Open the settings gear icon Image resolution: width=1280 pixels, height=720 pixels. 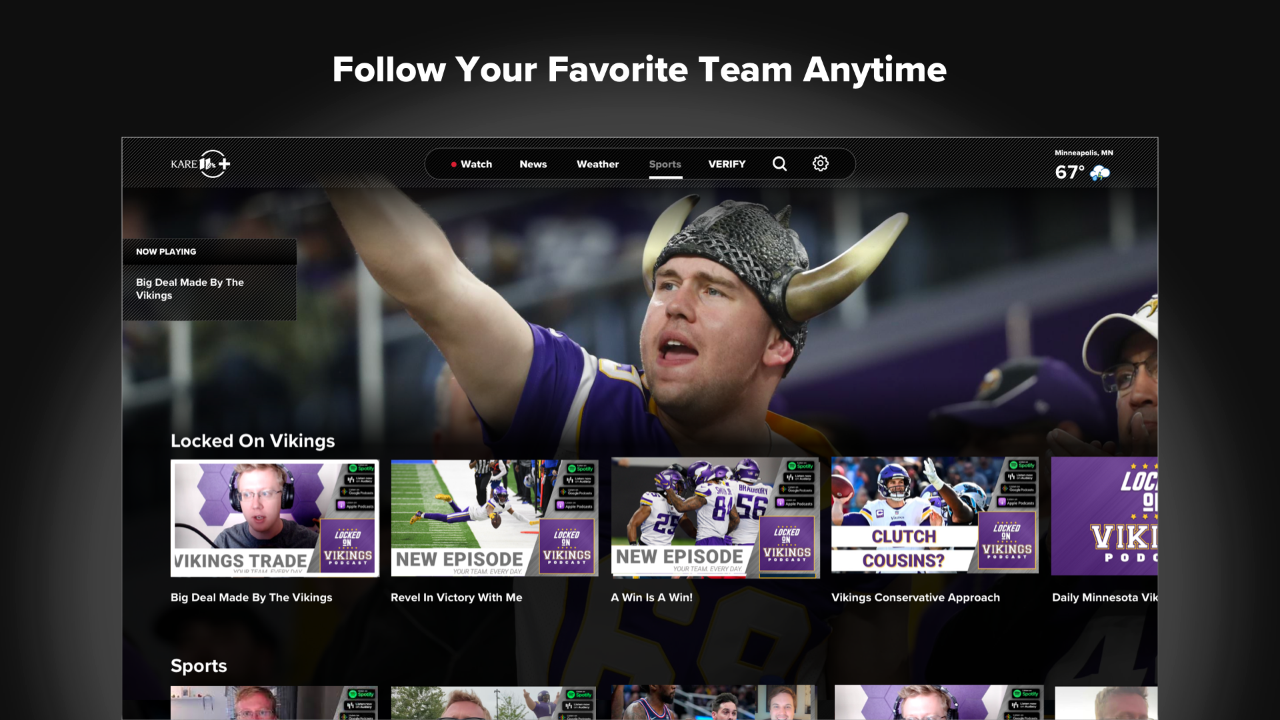pyautogui.click(x=821, y=163)
